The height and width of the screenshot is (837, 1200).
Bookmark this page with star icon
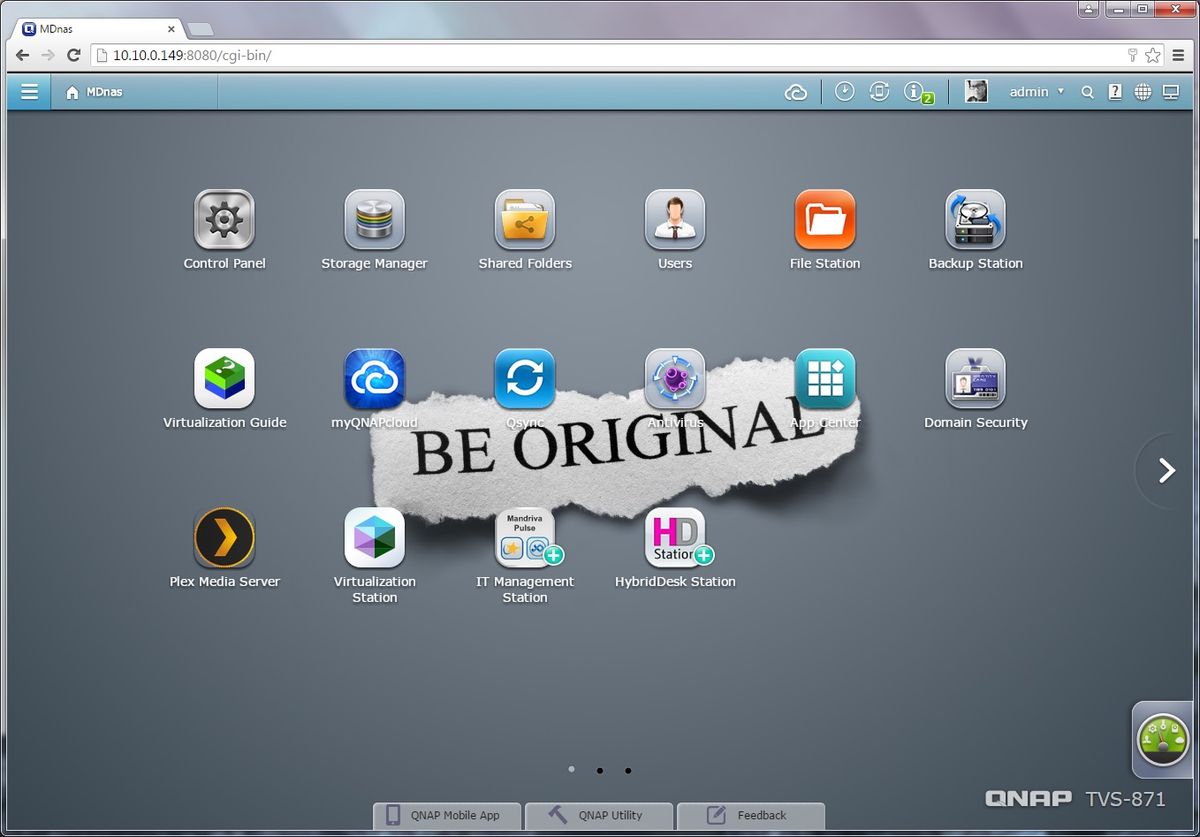pyautogui.click(x=1153, y=55)
